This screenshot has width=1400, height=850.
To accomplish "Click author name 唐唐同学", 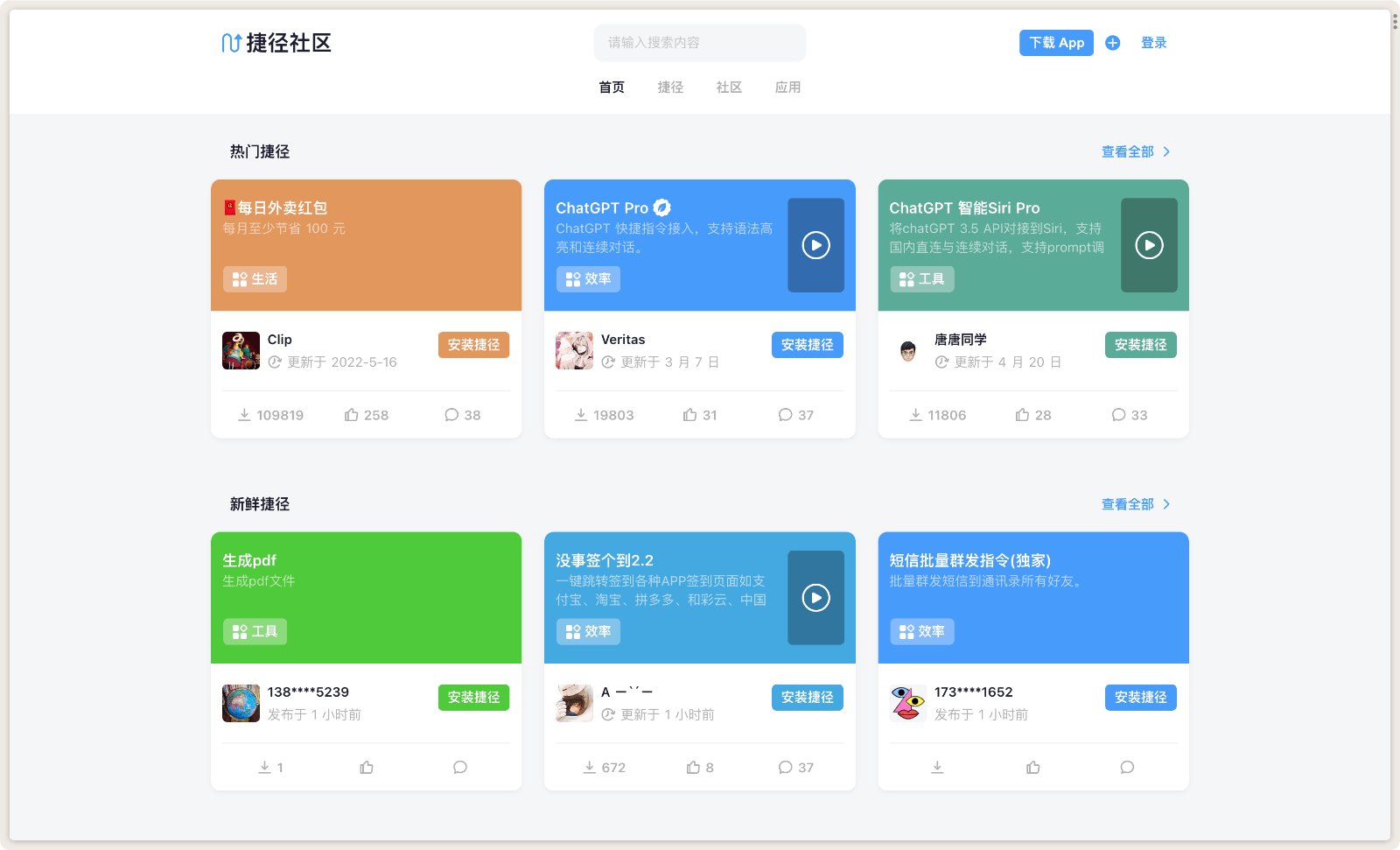I will pyautogui.click(x=961, y=340).
